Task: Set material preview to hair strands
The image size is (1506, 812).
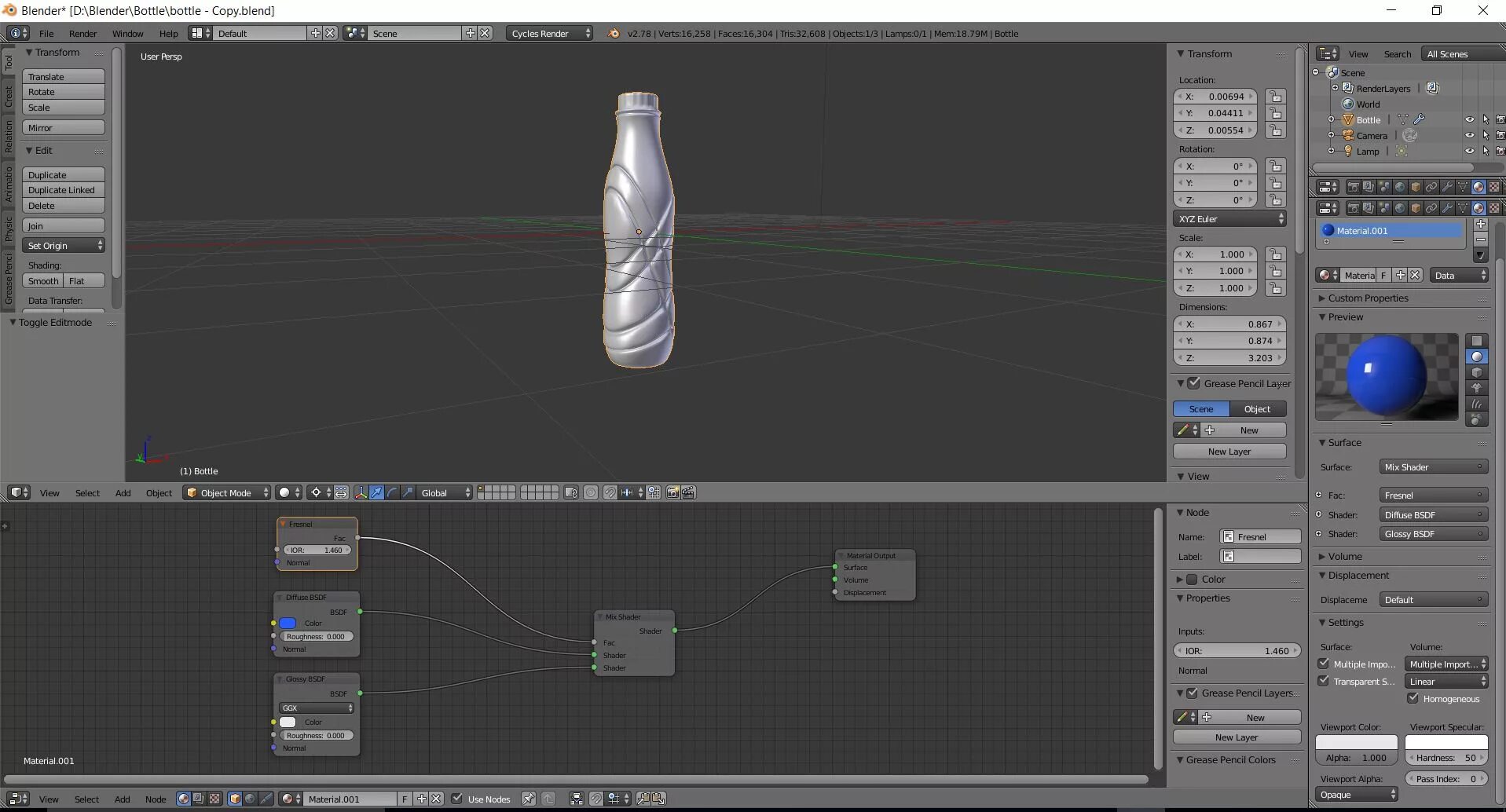Action: click(1477, 404)
